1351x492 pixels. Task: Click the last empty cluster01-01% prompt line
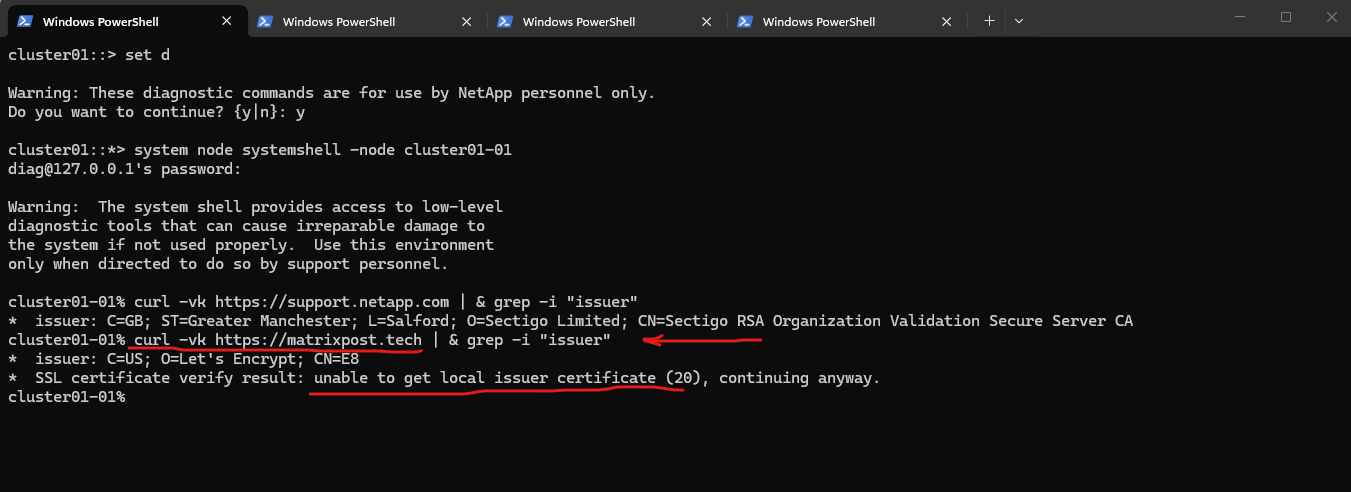click(x=66, y=397)
